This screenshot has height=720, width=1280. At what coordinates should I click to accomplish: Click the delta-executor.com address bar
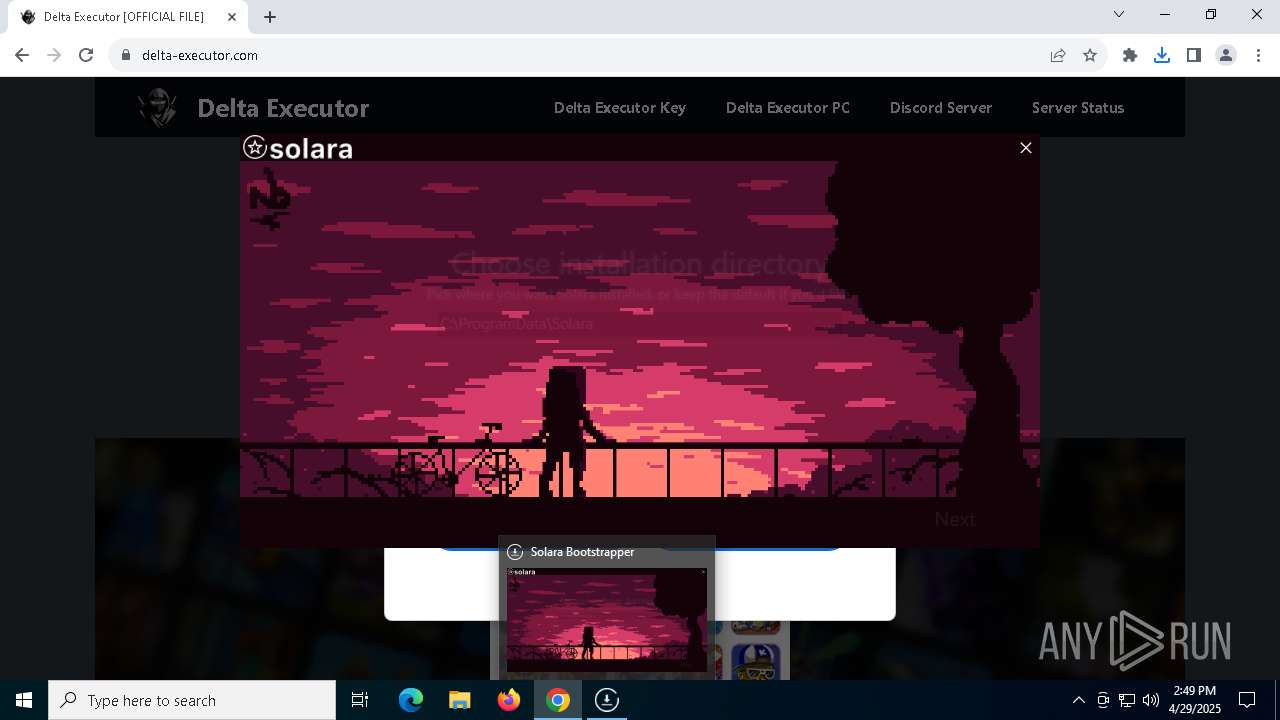tap(580, 55)
